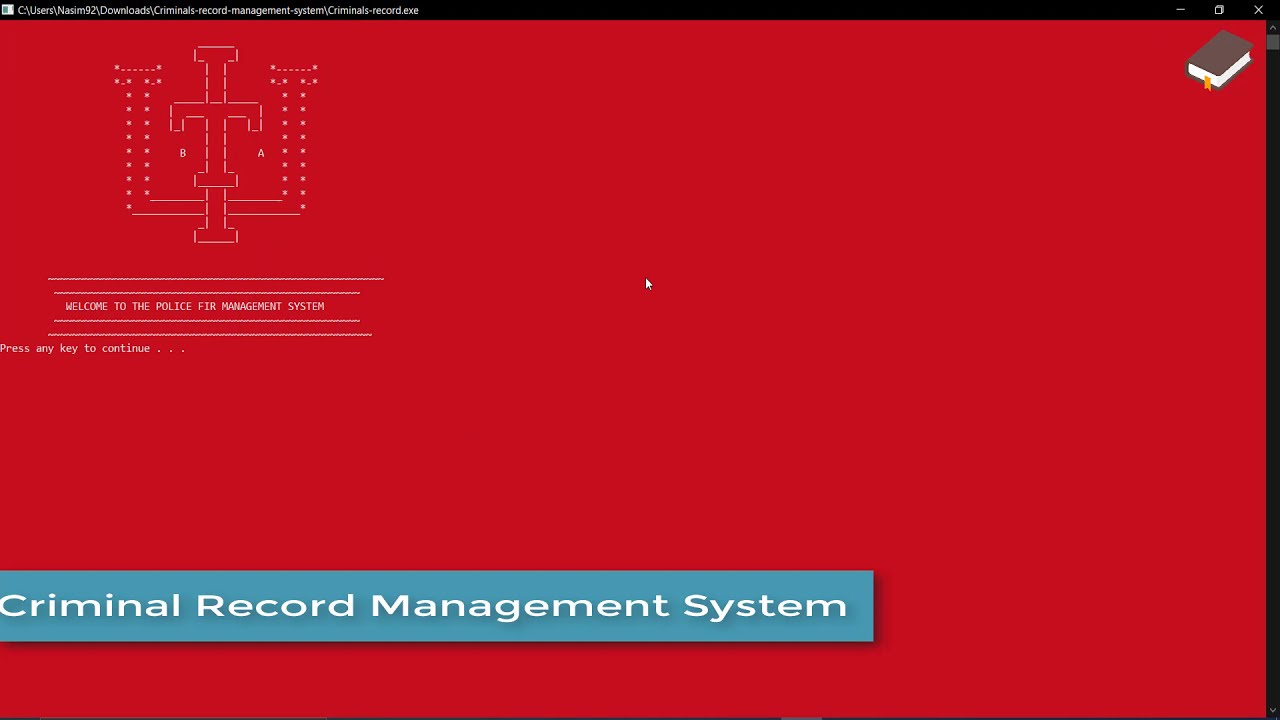This screenshot has width=1280, height=720.
Task: Click the book logo icon at top right
Action: pos(1220,60)
